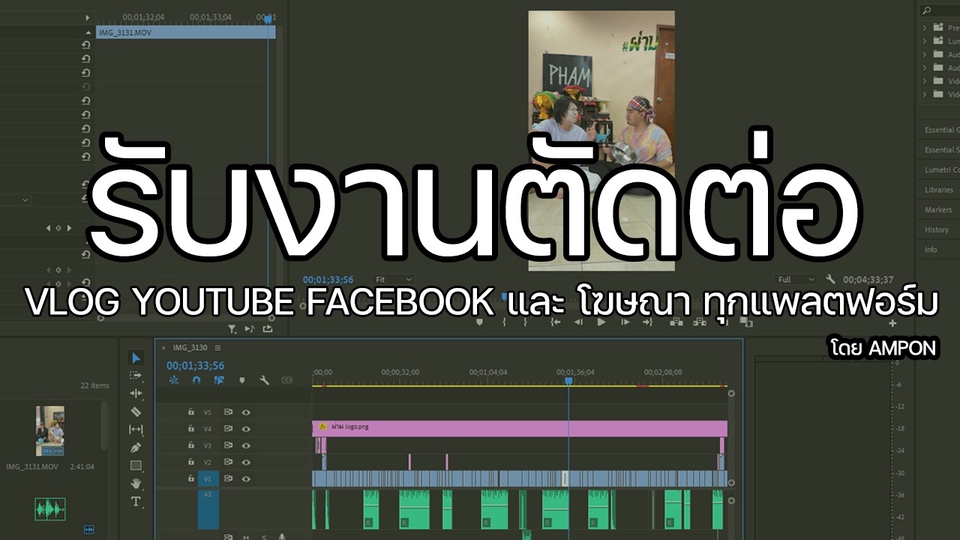
Task: Open IMG_3130 sequence panel menu
Action: pyautogui.click(x=217, y=348)
